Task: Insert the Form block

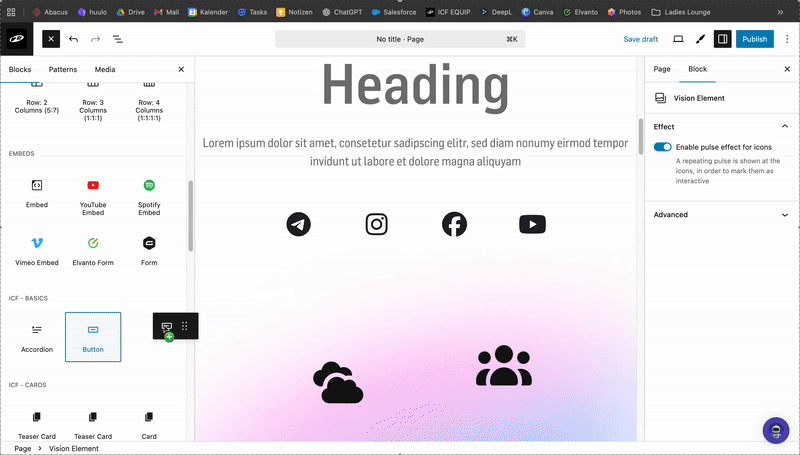Action: 149,251
